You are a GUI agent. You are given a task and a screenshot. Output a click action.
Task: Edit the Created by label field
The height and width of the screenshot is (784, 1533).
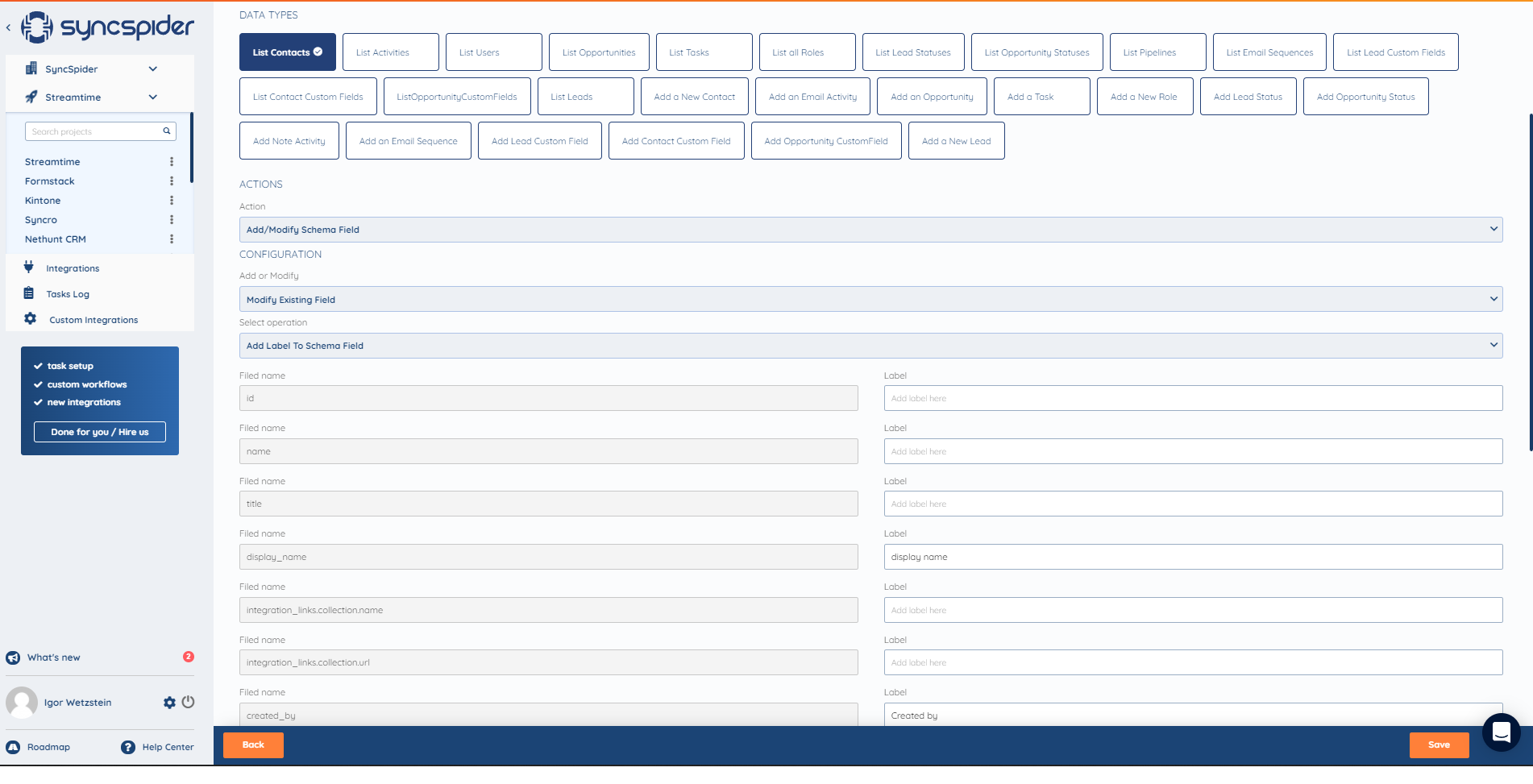point(1193,715)
